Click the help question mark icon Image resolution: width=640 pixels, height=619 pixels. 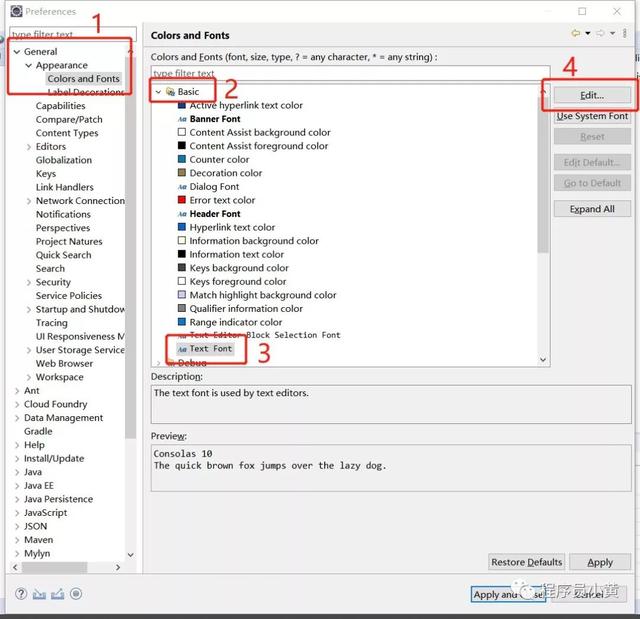click(21, 594)
